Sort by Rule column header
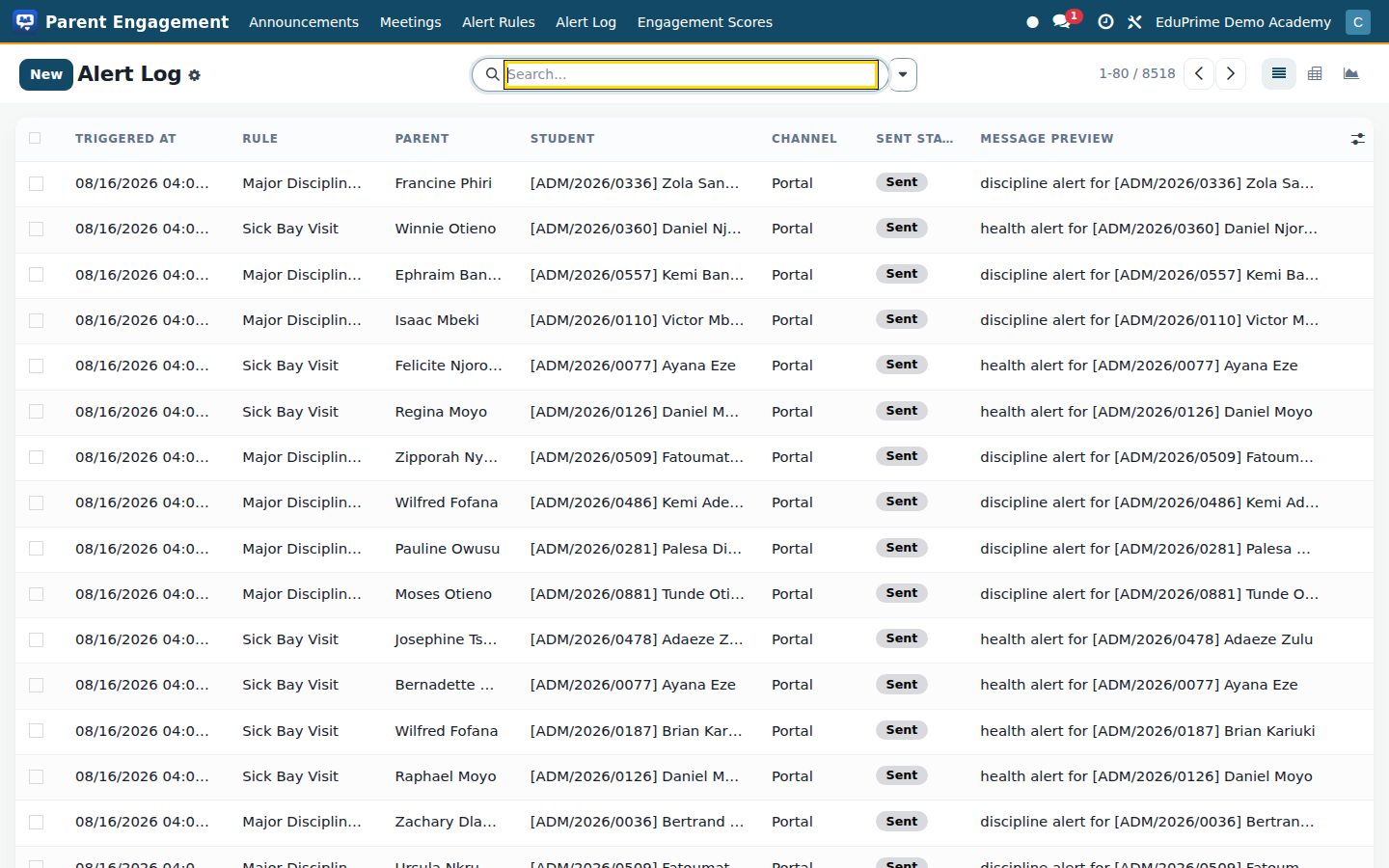The width and height of the screenshot is (1389, 868). [x=259, y=139]
